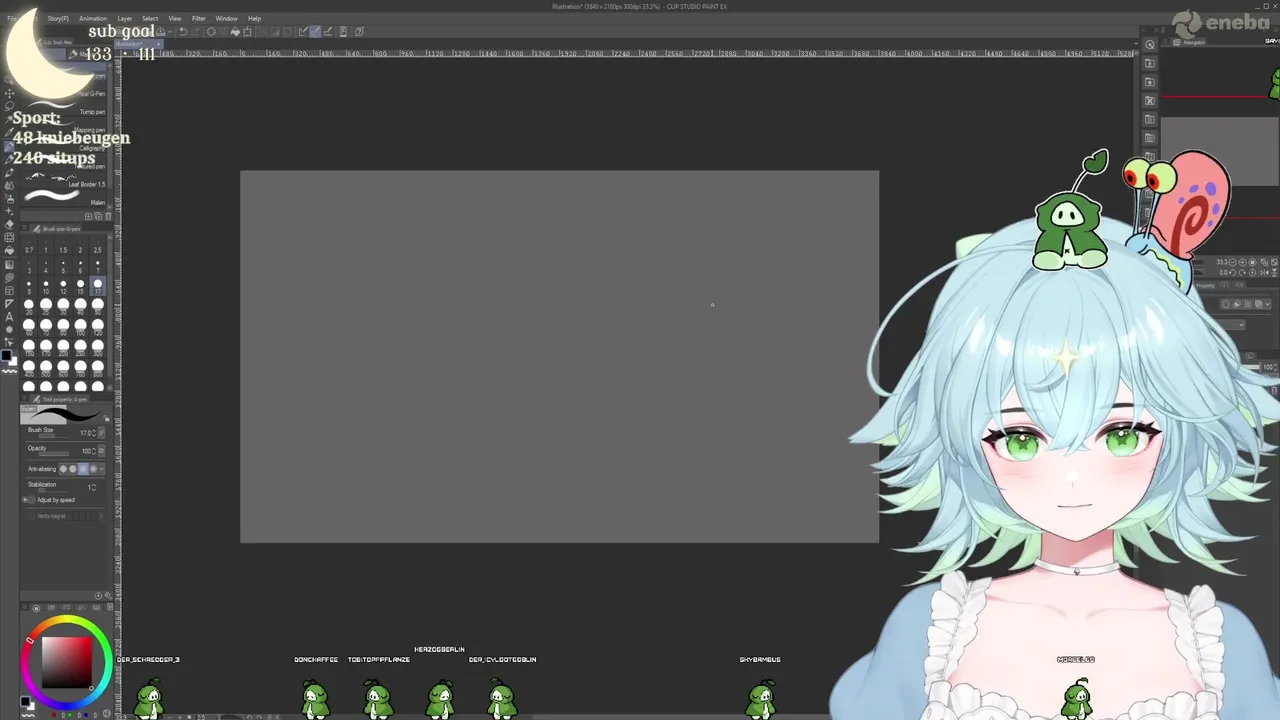The image size is (1280, 720).
Task: Click the Opacity value stepper
Action: coord(94,451)
